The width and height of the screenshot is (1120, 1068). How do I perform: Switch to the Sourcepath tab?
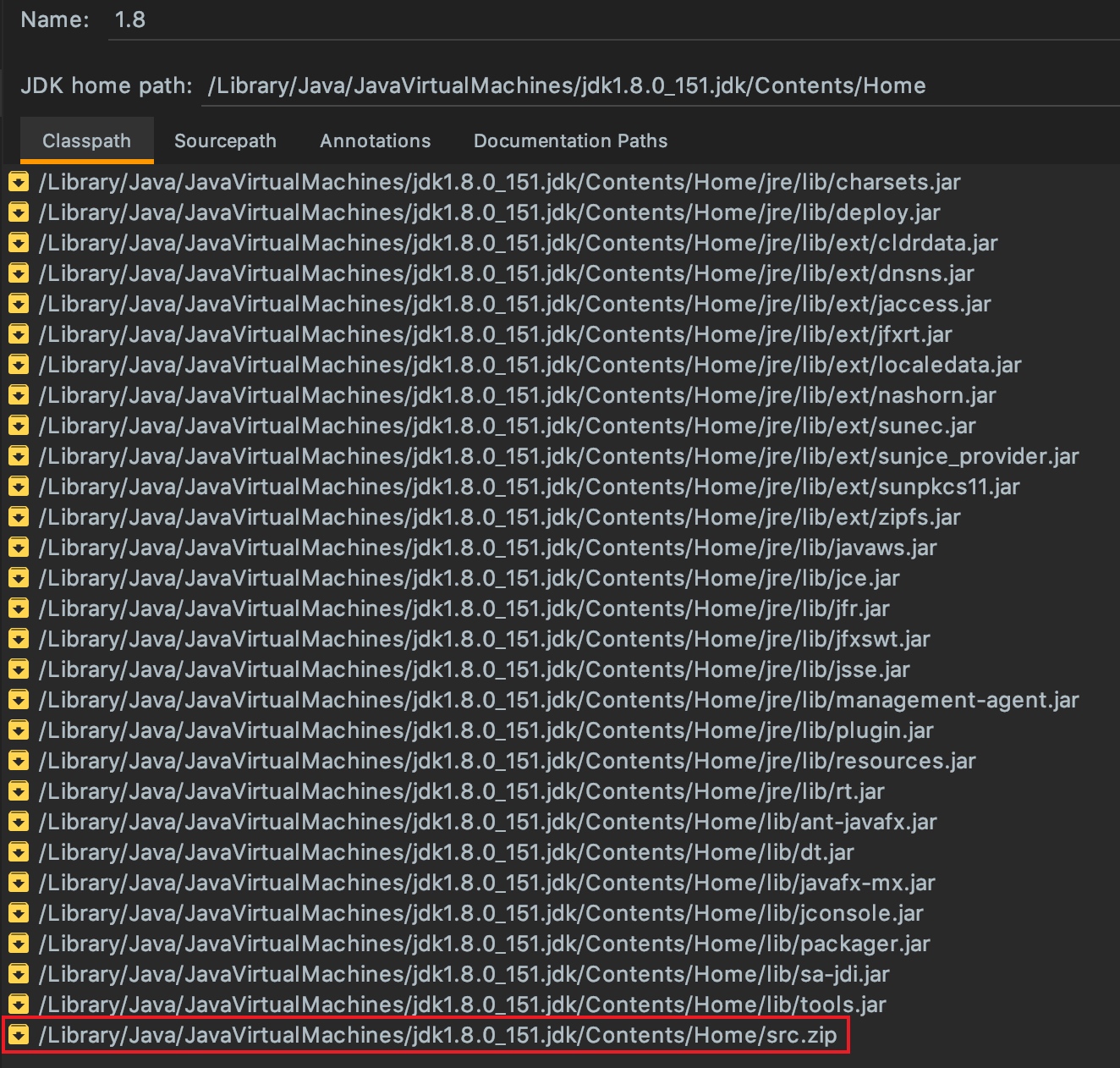(225, 140)
